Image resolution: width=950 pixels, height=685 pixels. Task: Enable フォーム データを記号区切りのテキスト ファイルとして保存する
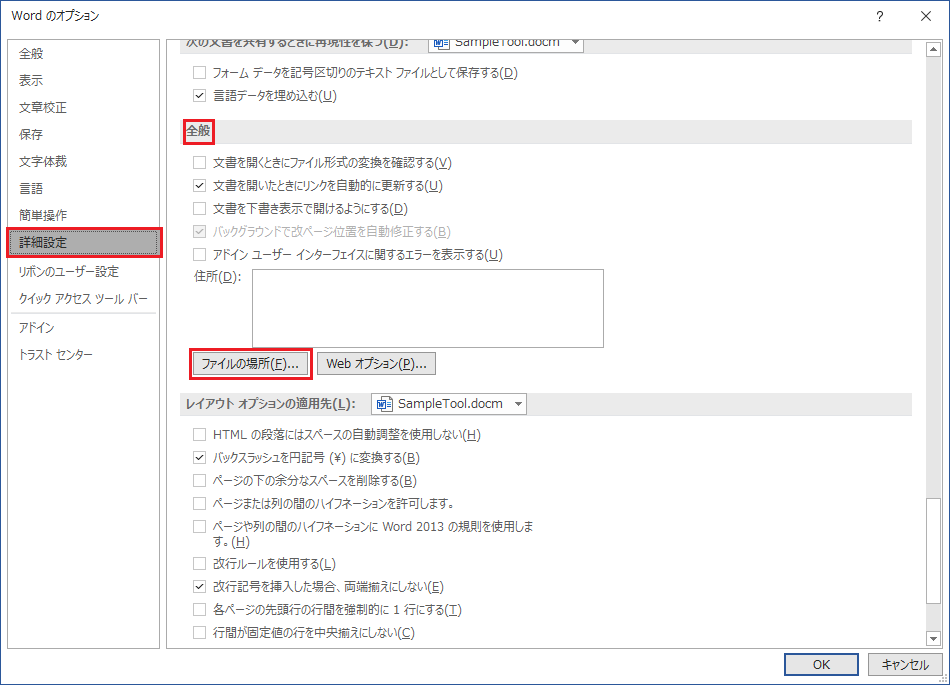click(x=199, y=73)
